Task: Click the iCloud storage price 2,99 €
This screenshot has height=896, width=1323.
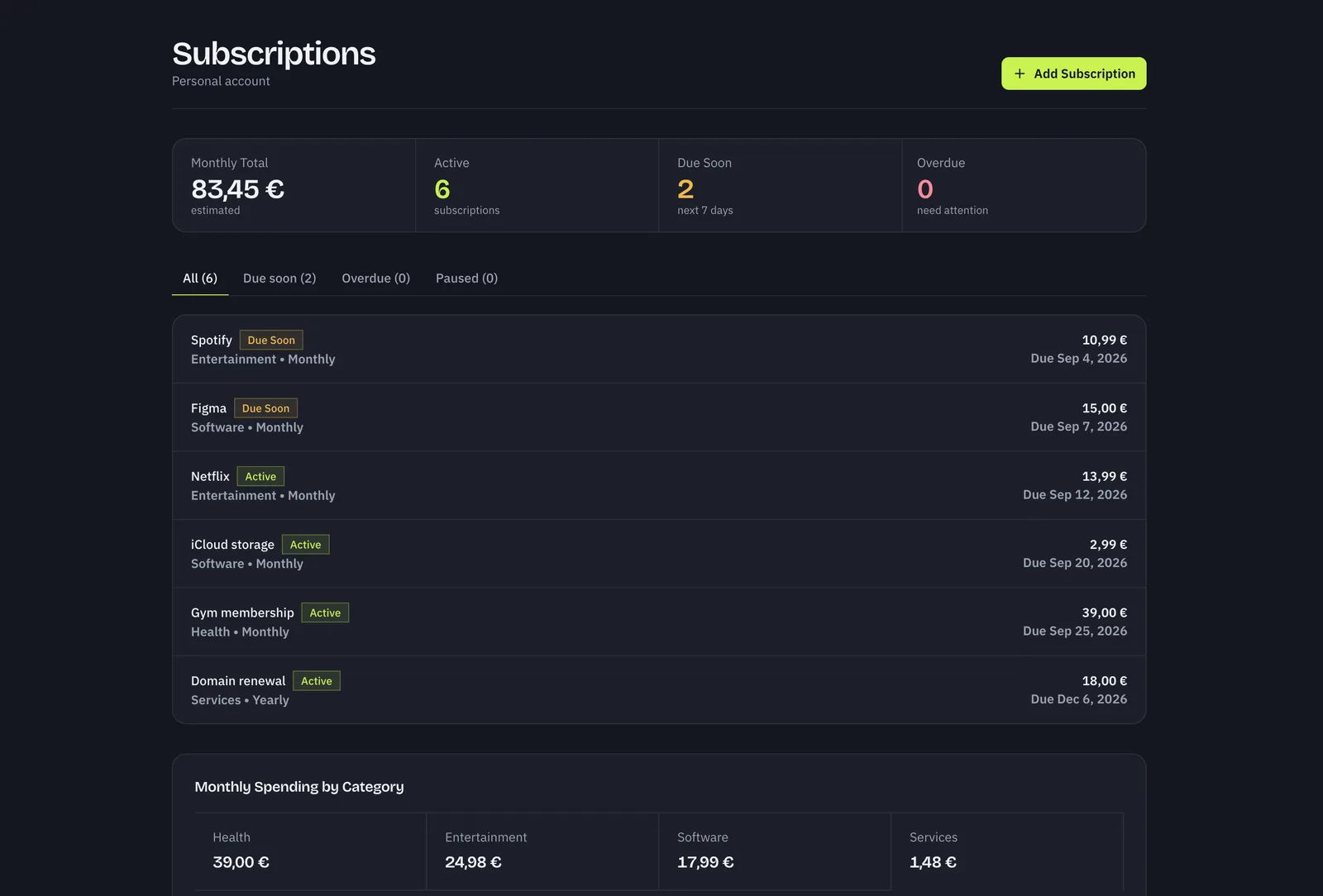Action: (x=1108, y=545)
